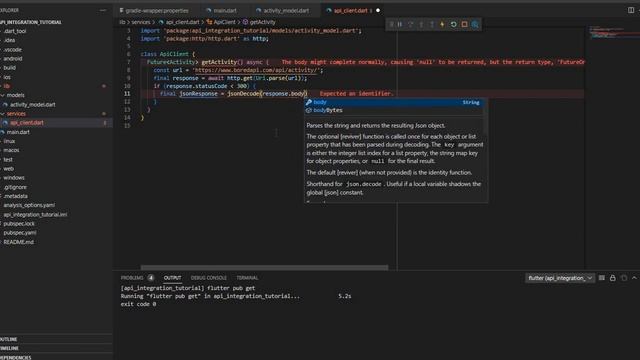Clear the output using the list icon
The image size is (640, 360).
(602, 278)
